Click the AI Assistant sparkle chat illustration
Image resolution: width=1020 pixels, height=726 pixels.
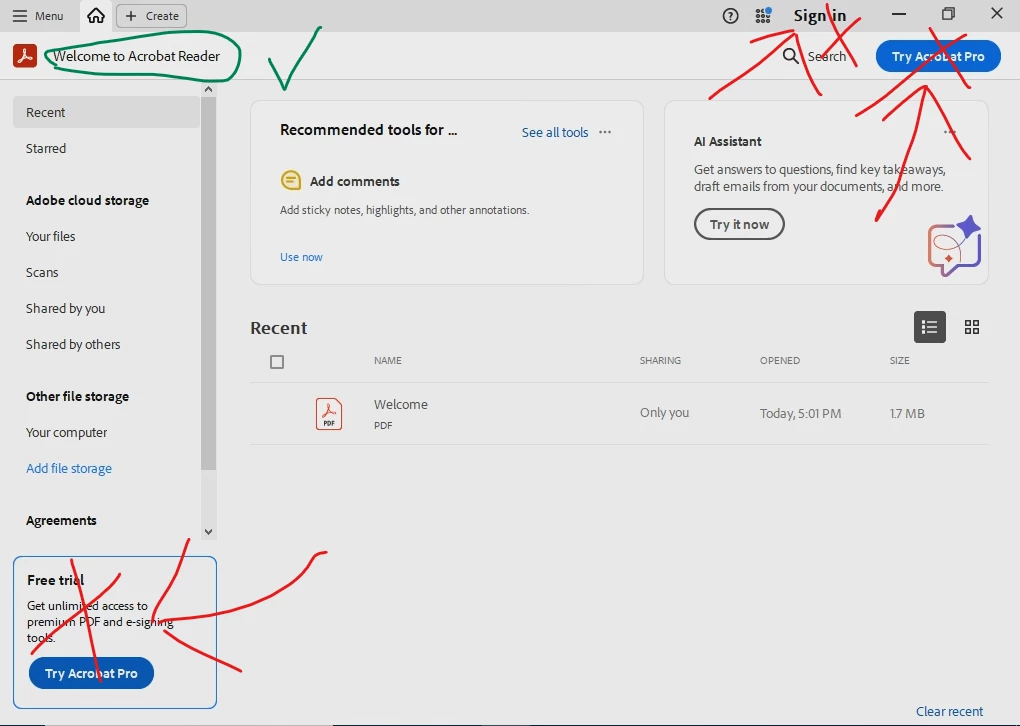tap(954, 246)
